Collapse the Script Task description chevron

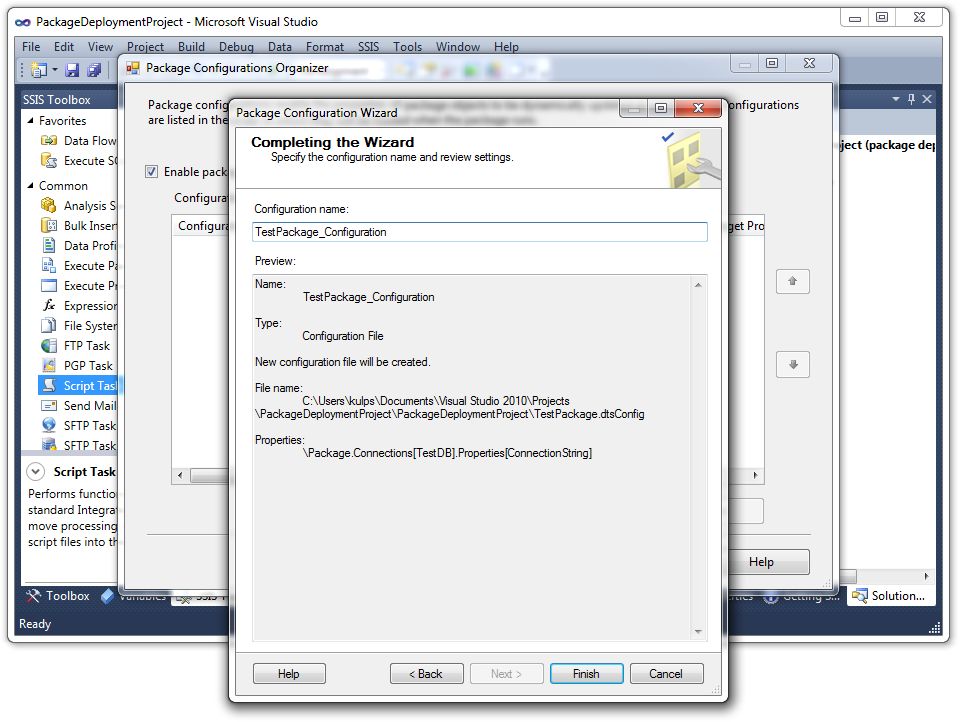pyautogui.click(x=36, y=472)
